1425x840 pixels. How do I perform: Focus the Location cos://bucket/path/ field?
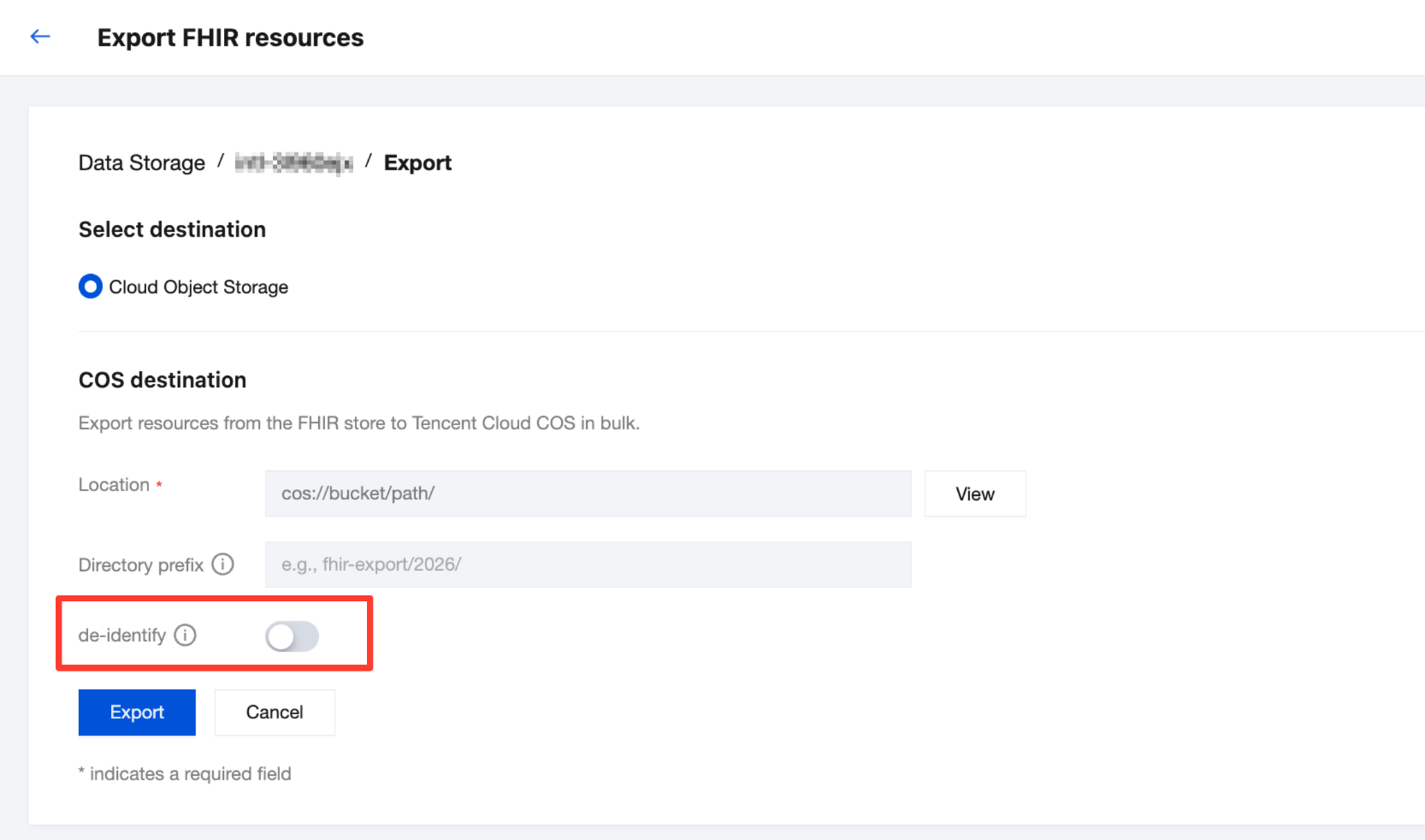(x=588, y=494)
